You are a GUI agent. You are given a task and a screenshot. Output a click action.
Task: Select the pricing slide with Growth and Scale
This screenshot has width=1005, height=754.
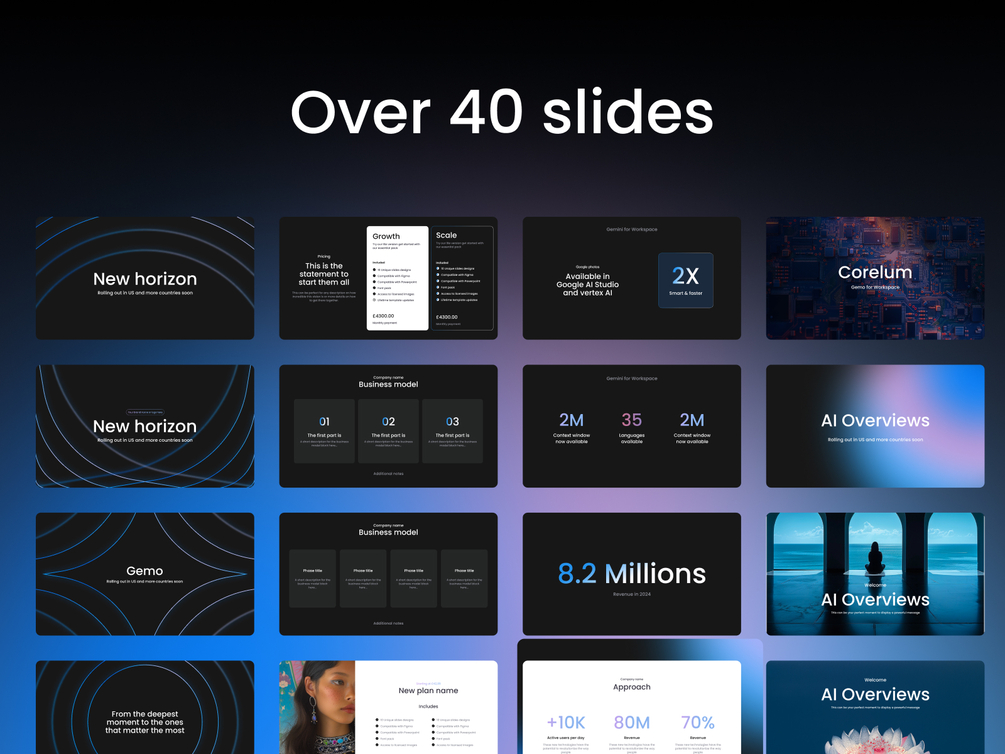[x=388, y=278]
